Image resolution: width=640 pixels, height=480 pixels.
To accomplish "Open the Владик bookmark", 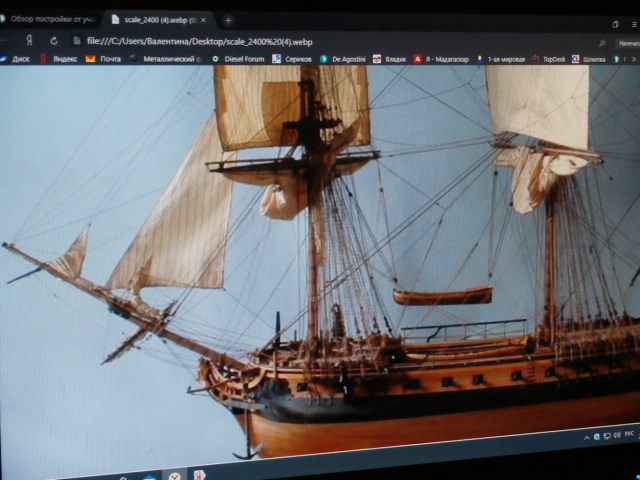I will tap(391, 59).
